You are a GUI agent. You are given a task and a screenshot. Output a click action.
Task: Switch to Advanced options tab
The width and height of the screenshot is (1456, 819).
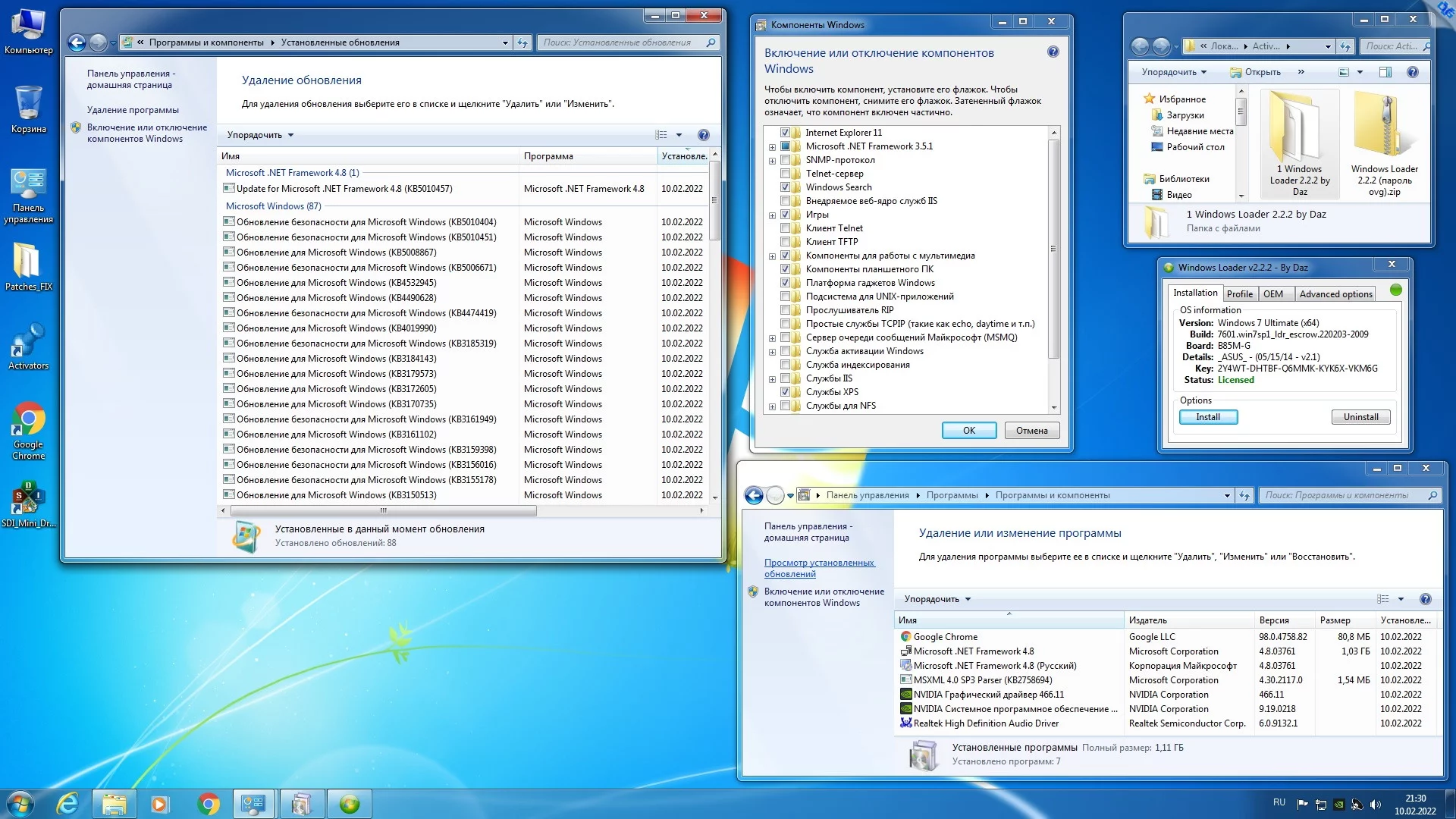[1335, 294]
